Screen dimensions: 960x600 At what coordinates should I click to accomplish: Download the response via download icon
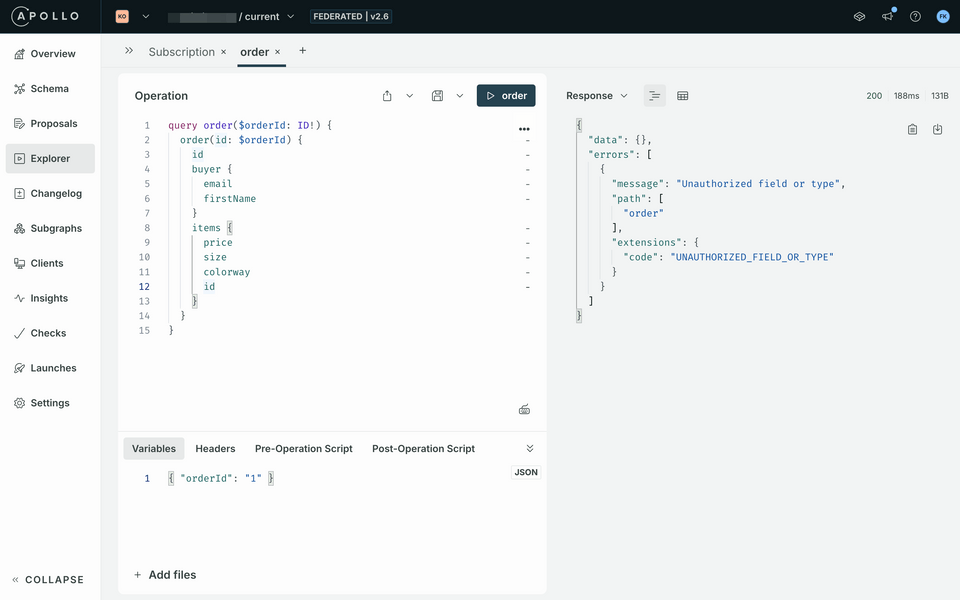[937, 129]
